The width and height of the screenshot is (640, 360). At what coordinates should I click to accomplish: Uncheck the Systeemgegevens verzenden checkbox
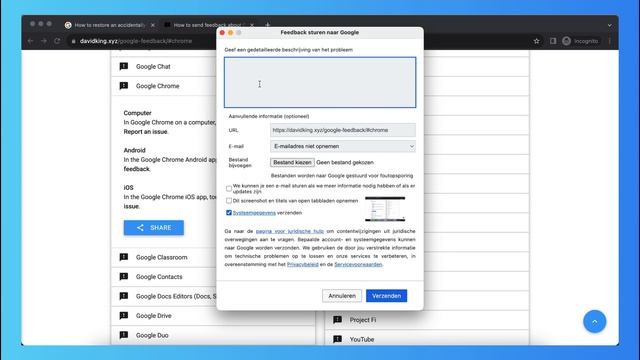[229, 213]
